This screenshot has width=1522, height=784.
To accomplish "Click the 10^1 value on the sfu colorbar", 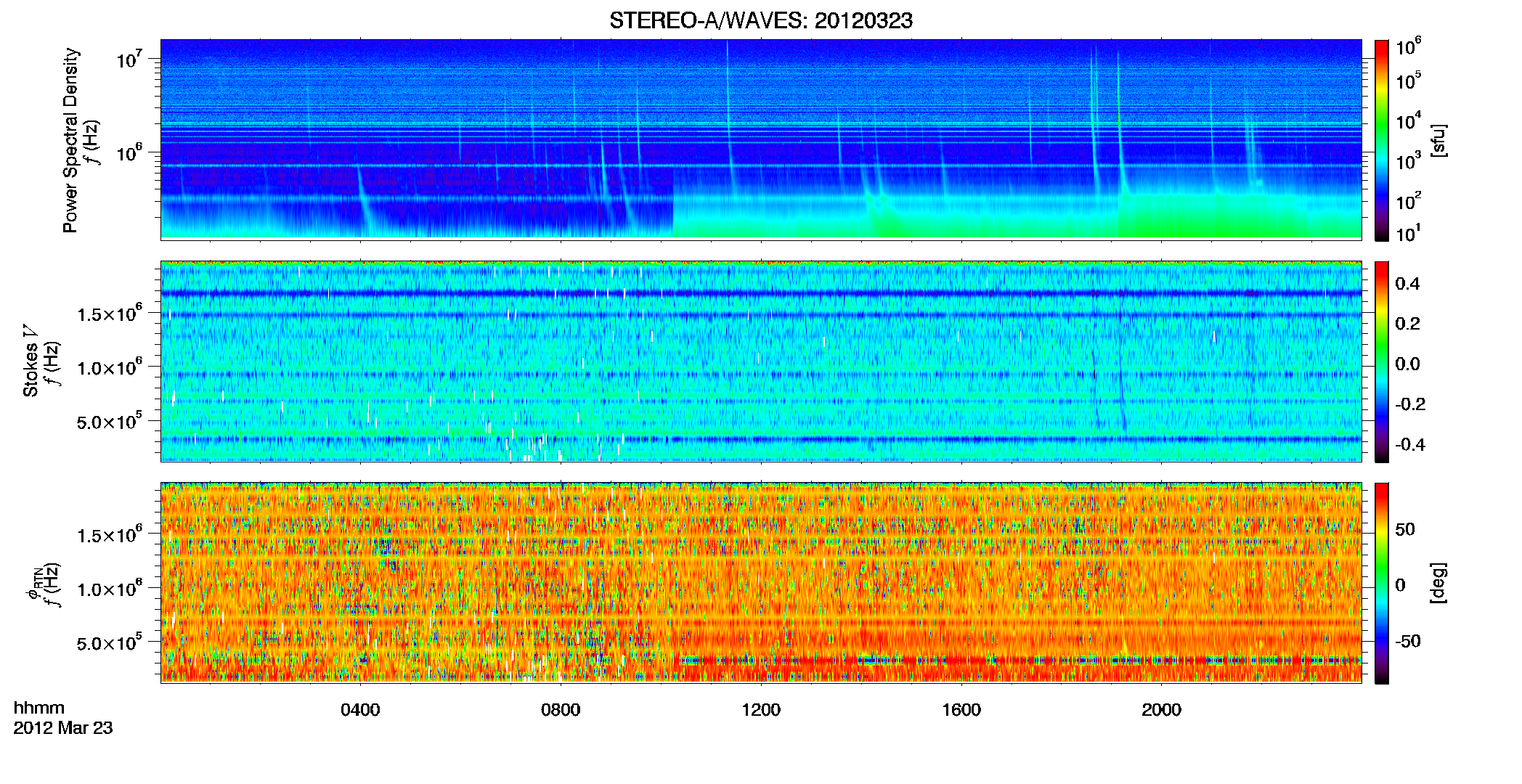I will (x=1408, y=234).
